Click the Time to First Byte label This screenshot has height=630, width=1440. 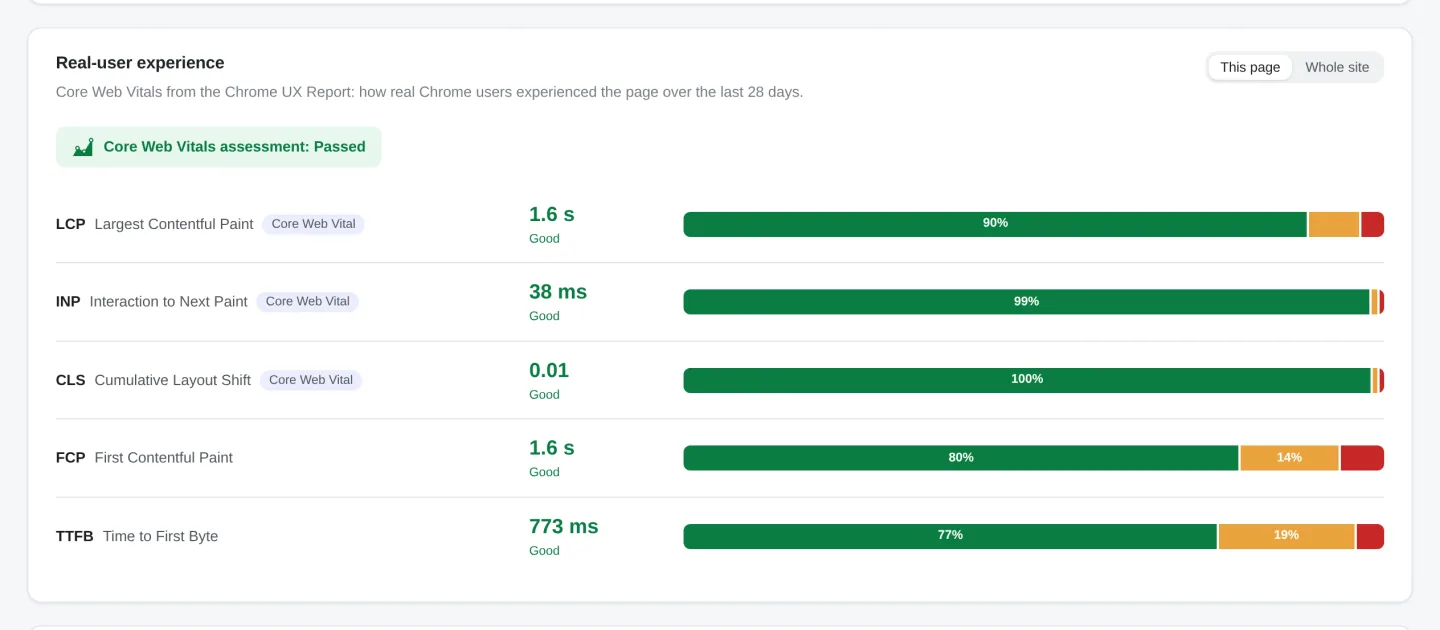point(160,536)
